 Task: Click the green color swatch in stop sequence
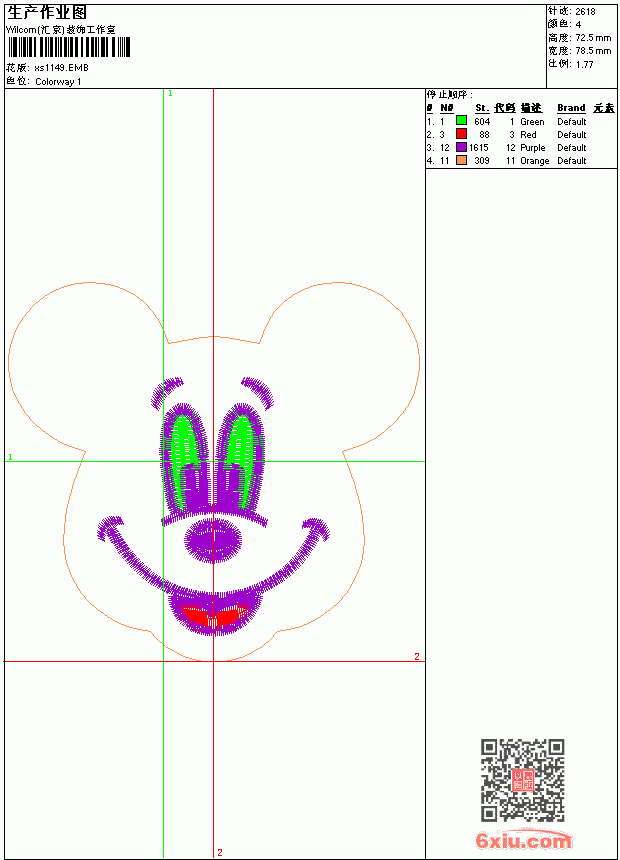pos(461,121)
